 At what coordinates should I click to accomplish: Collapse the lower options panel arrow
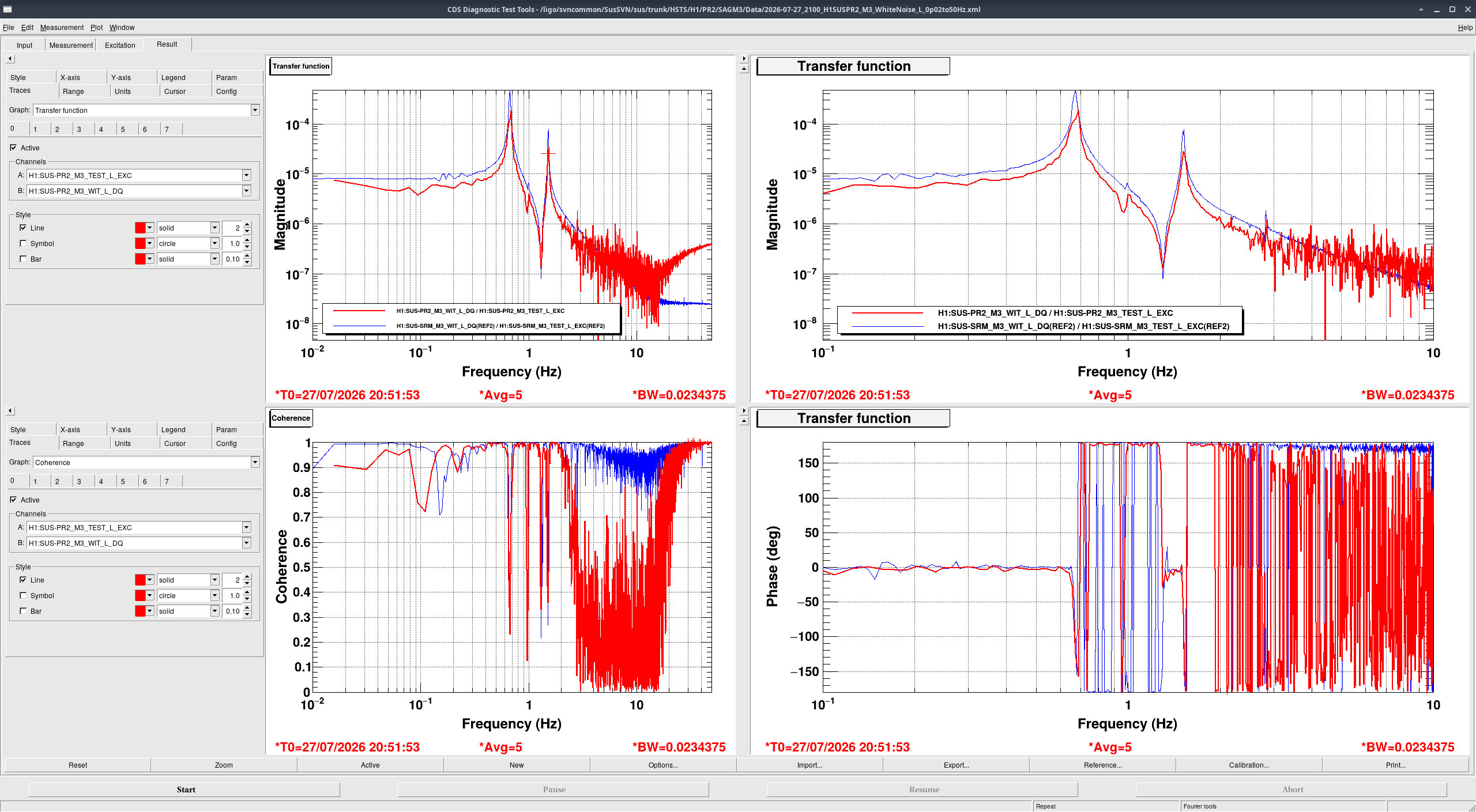(10, 411)
